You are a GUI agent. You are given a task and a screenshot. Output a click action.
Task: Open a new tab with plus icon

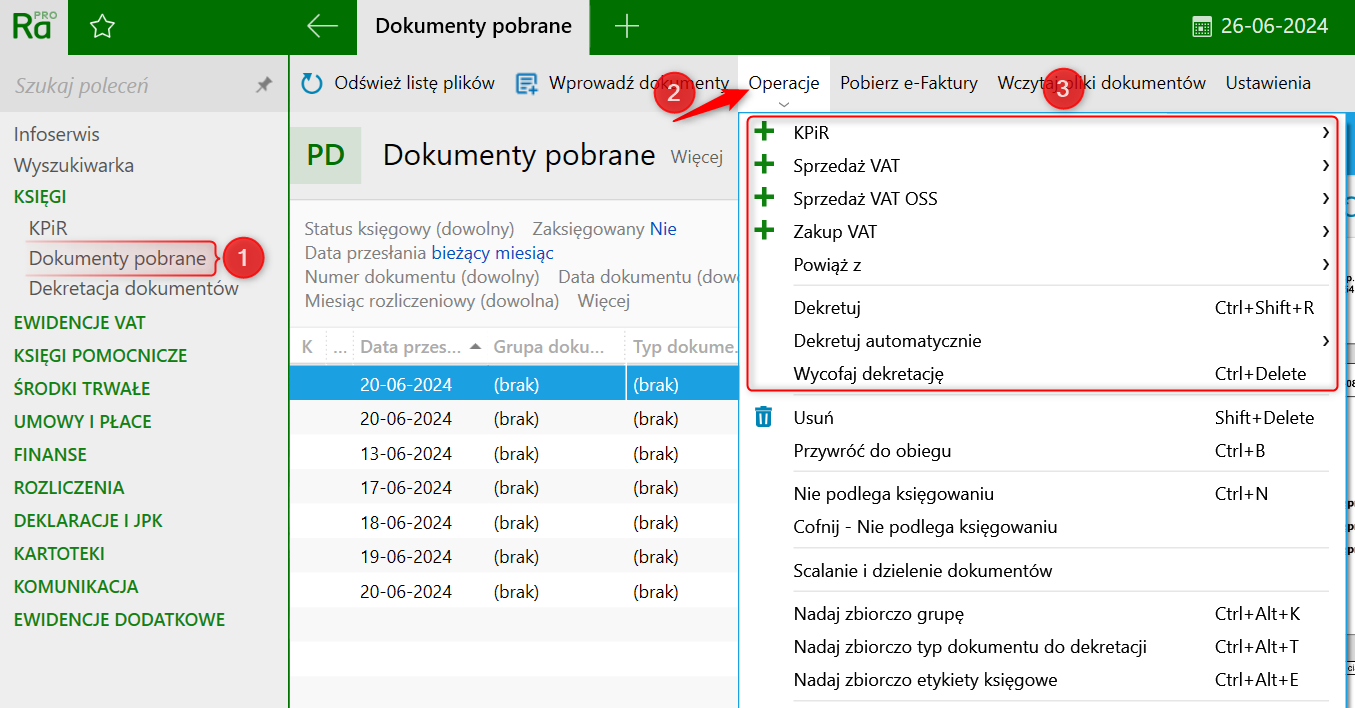click(626, 27)
